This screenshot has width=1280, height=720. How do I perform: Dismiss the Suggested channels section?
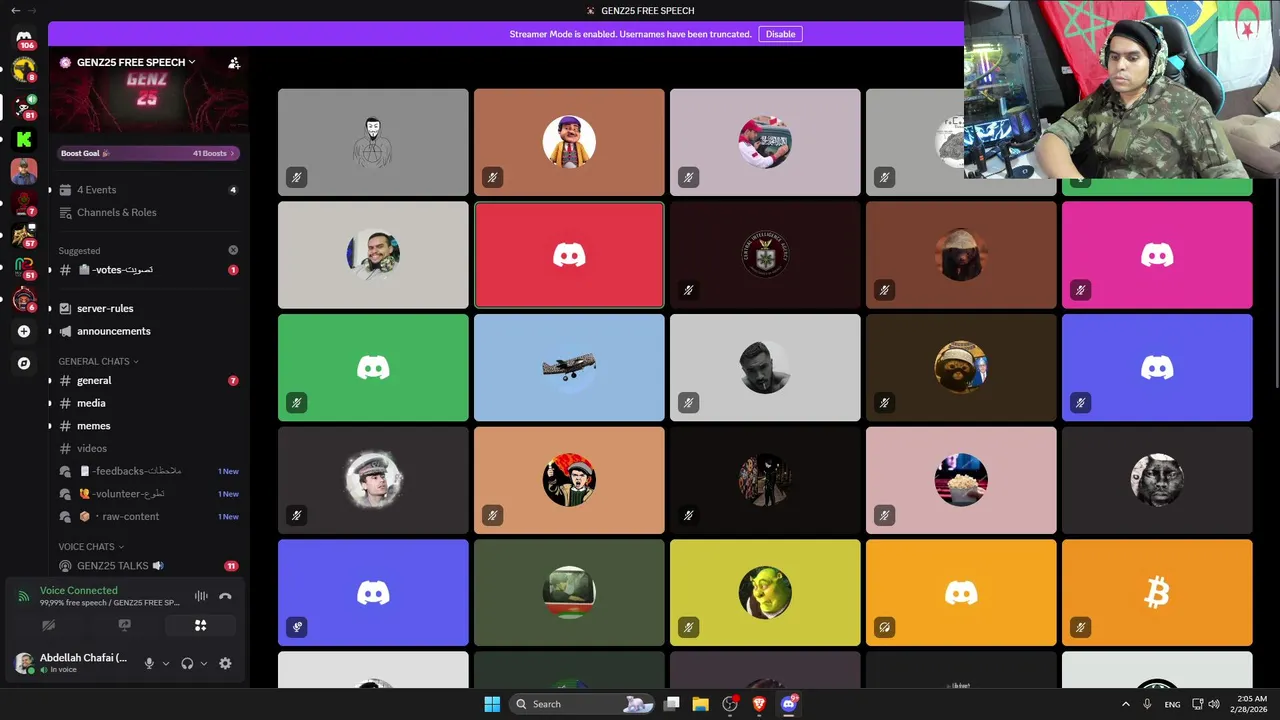pos(233,250)
